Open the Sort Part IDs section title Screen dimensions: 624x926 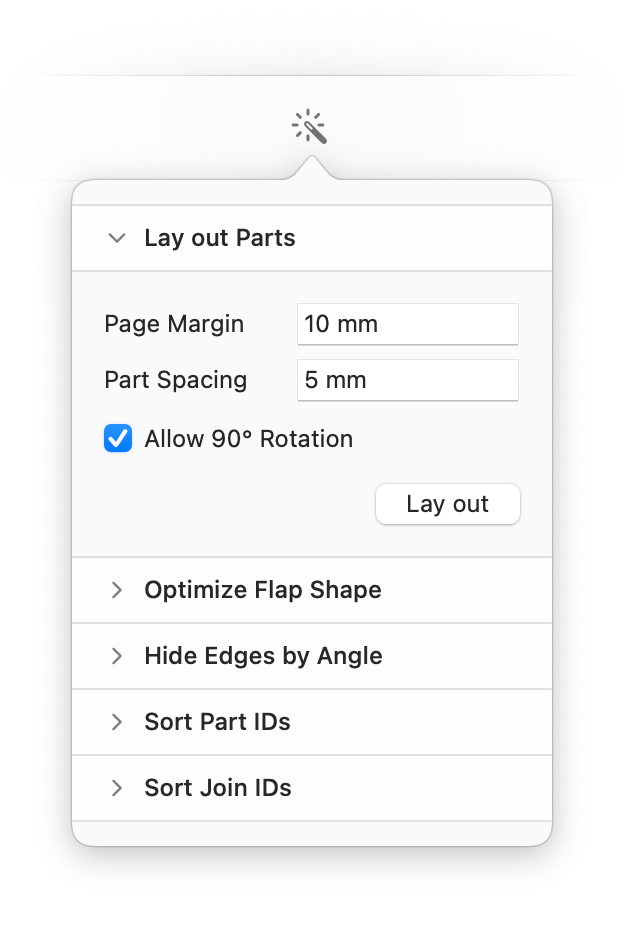pos(217,722)
